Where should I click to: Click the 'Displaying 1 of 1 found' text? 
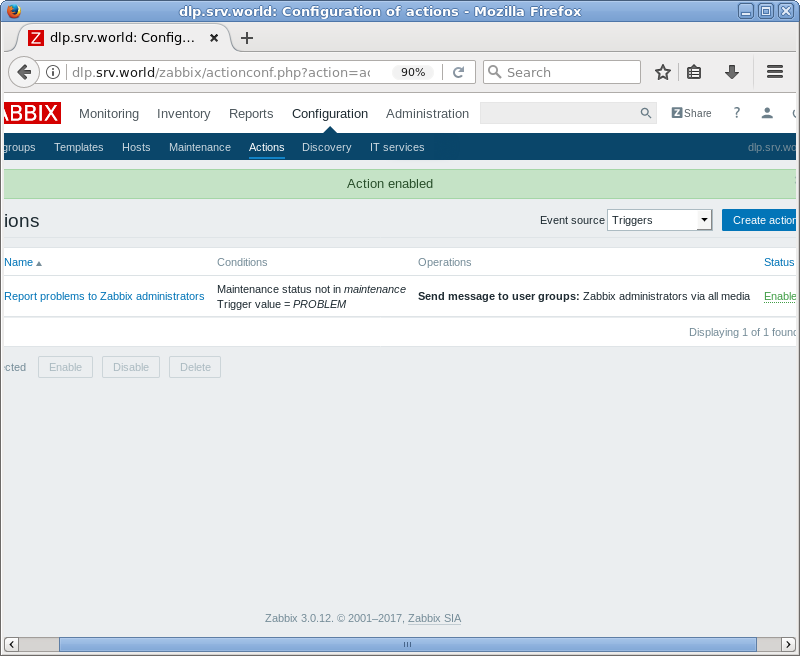[x=742, y=332]
